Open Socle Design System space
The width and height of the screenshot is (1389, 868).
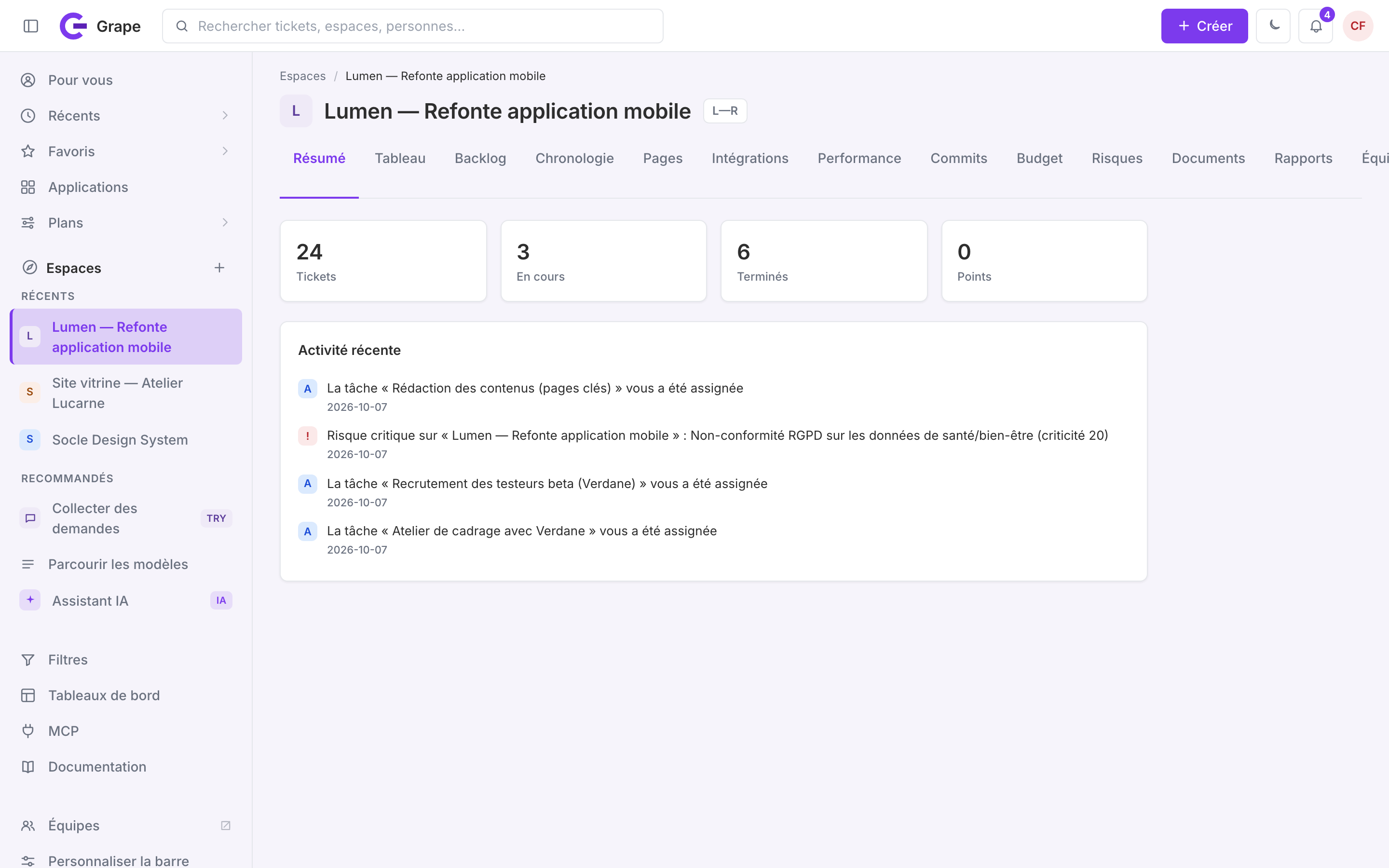[x=126, y=440]
